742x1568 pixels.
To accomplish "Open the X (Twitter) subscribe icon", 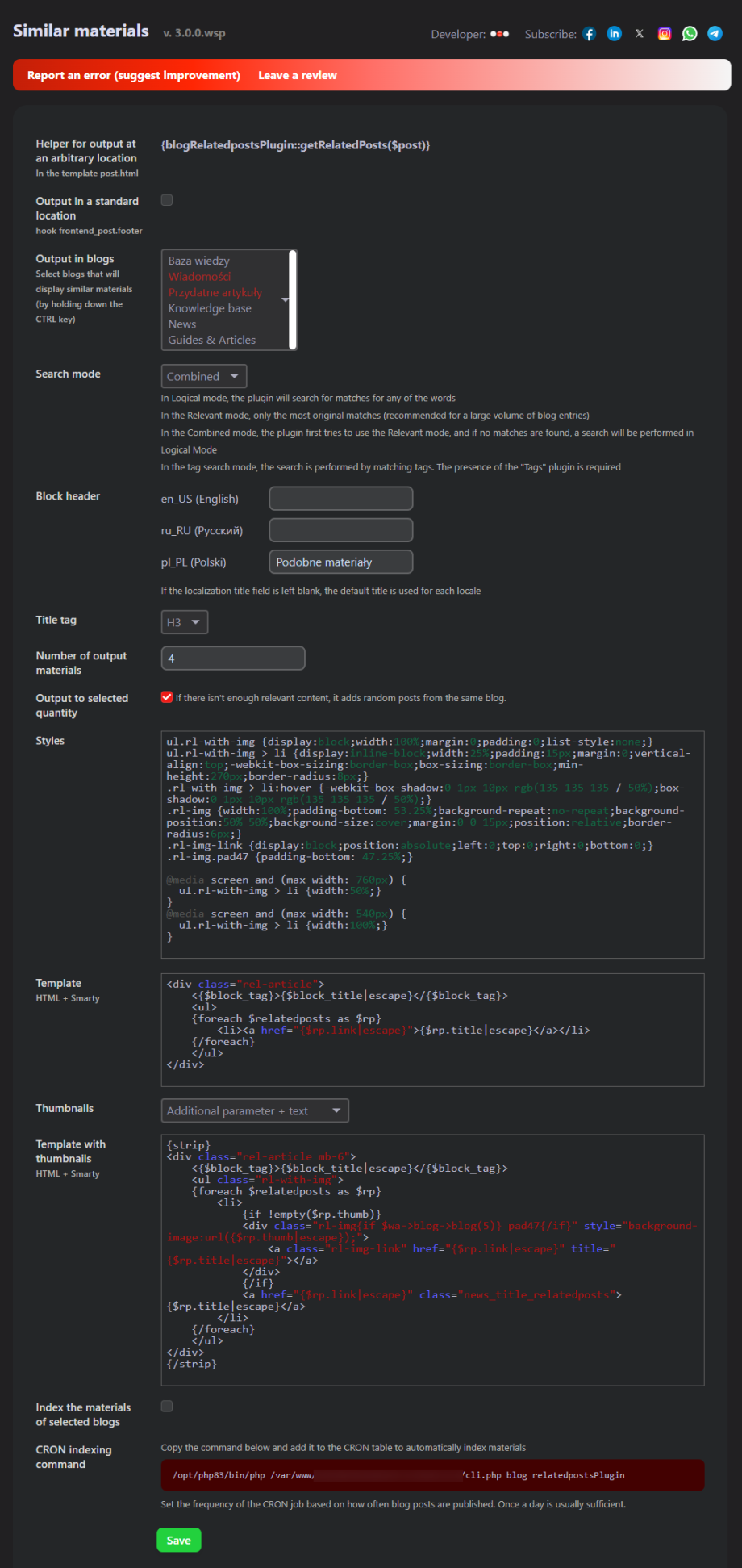I will (x=640, y=34).
